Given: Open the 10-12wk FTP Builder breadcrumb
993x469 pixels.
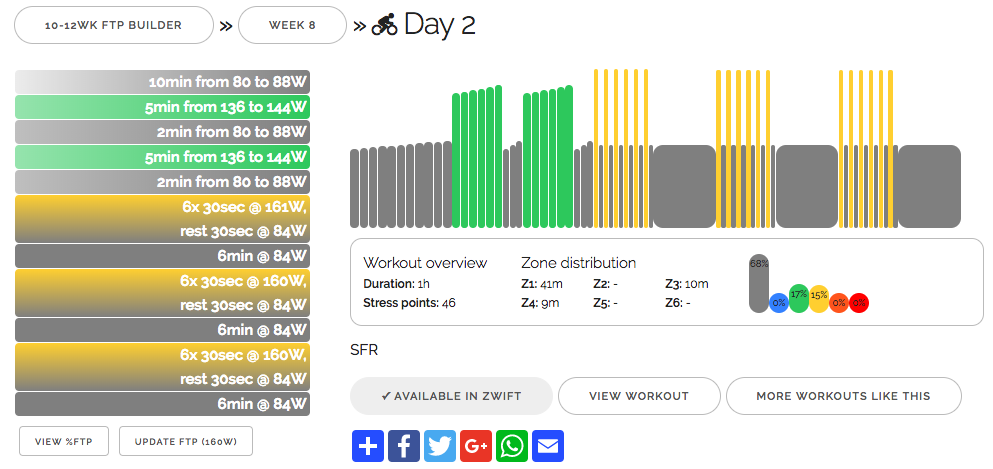Looking at the screenshot, I should (113, 25).
